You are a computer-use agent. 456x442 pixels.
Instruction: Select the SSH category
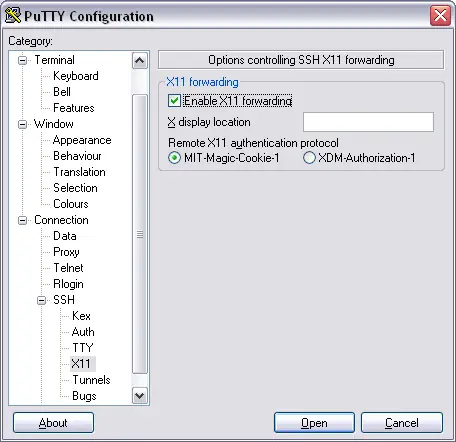coord(64,300)
